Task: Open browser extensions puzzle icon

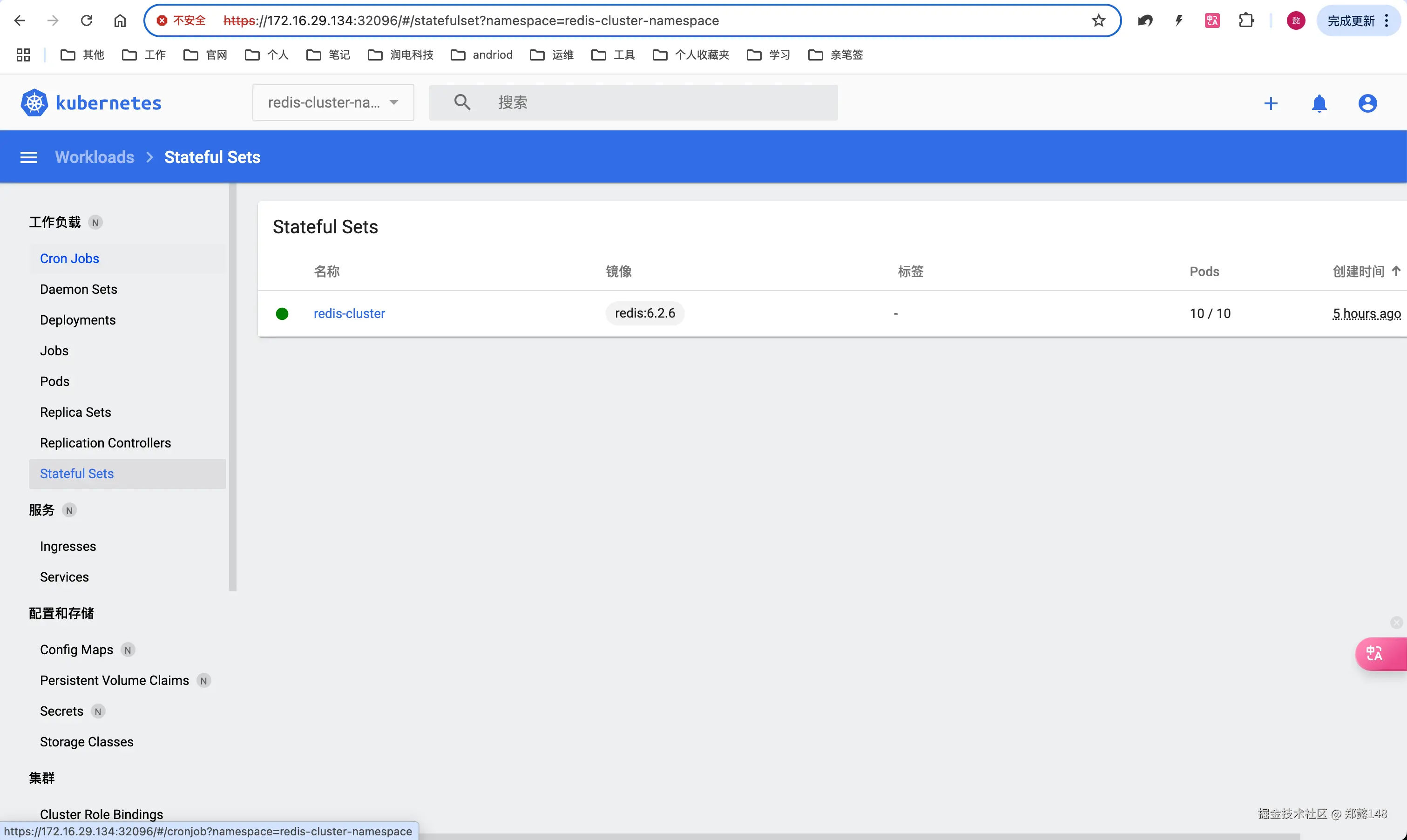Action: pyautogui.click(x=1246, y=21)
